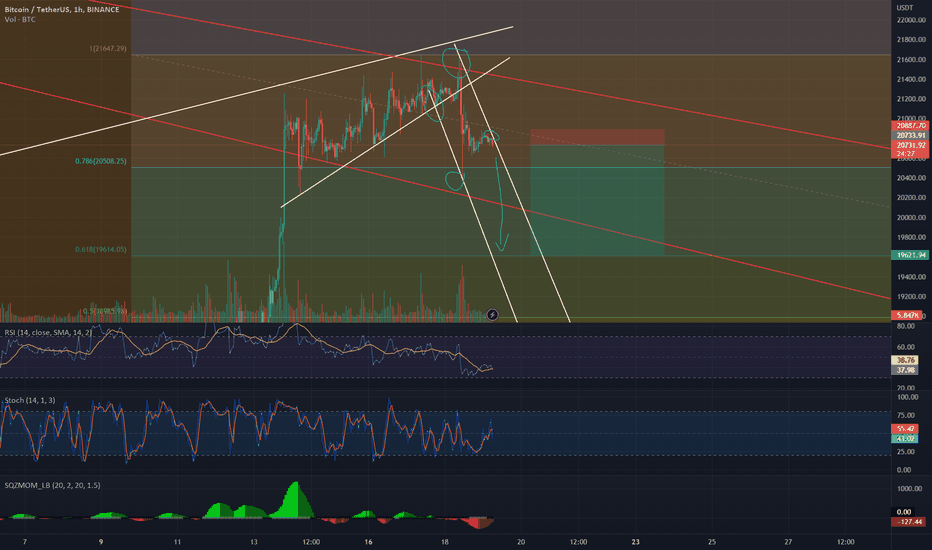
Task: Click date label 27 on the time axis
Action: [x=789, y=542]
